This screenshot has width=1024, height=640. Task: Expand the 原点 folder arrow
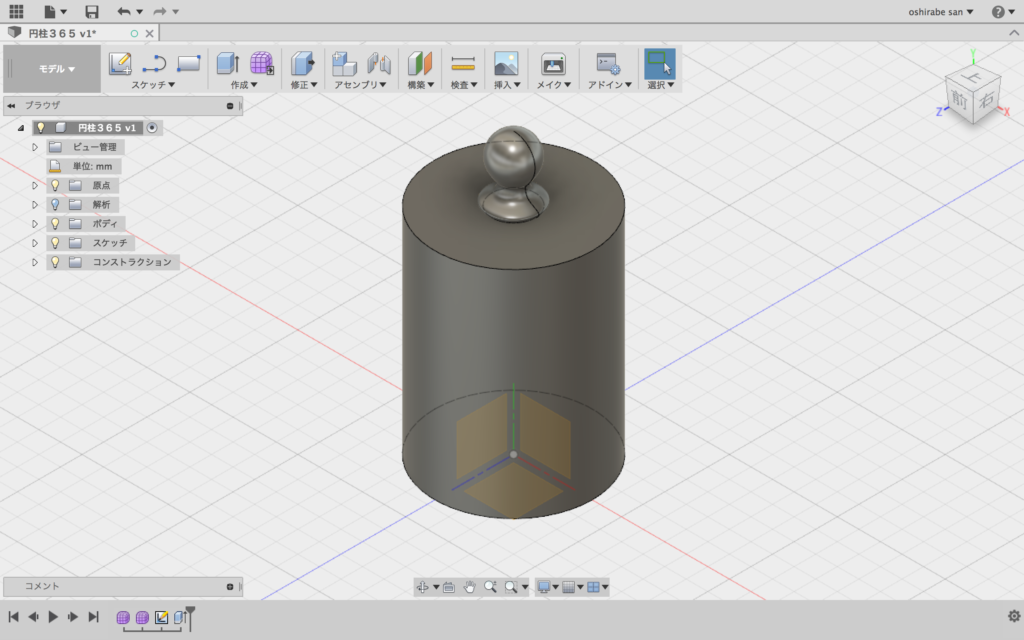pyautogui.click(x=35, y=185)
